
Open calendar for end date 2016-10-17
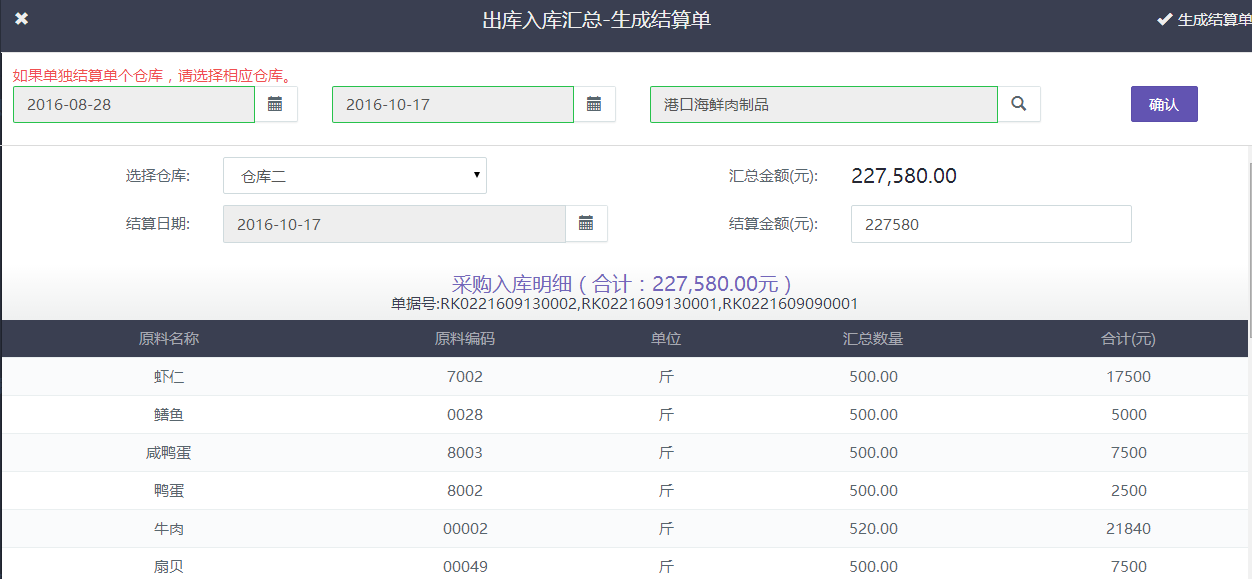coord(594,104)
